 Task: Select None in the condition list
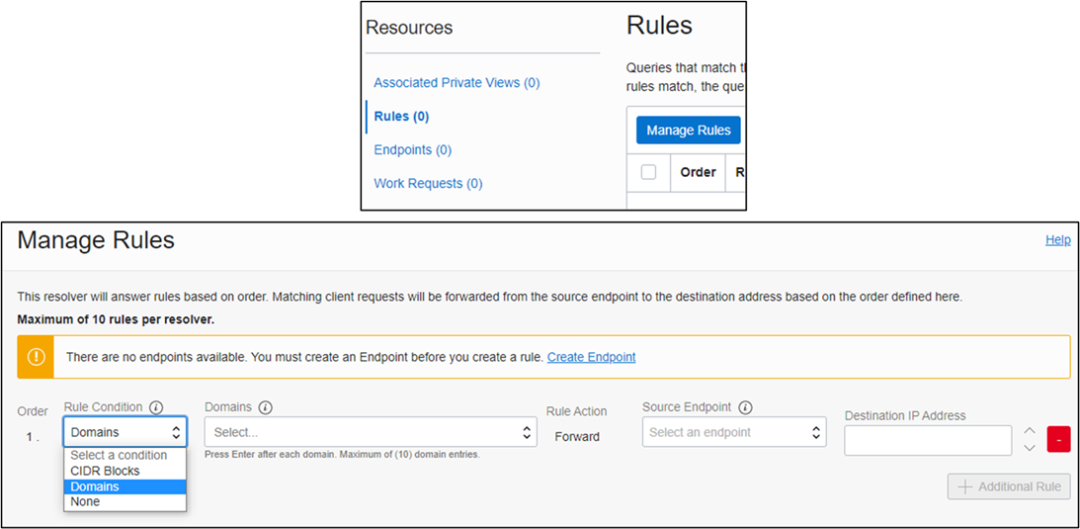[85, 502]
